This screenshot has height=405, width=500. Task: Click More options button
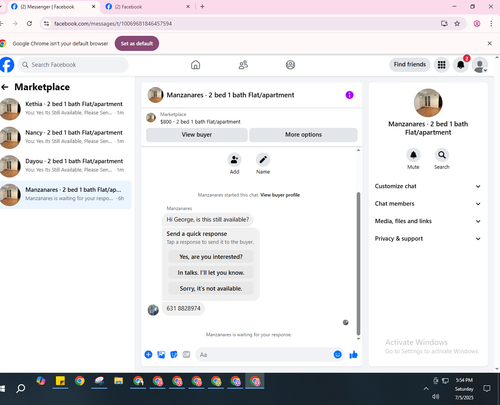tap(303, 135)
